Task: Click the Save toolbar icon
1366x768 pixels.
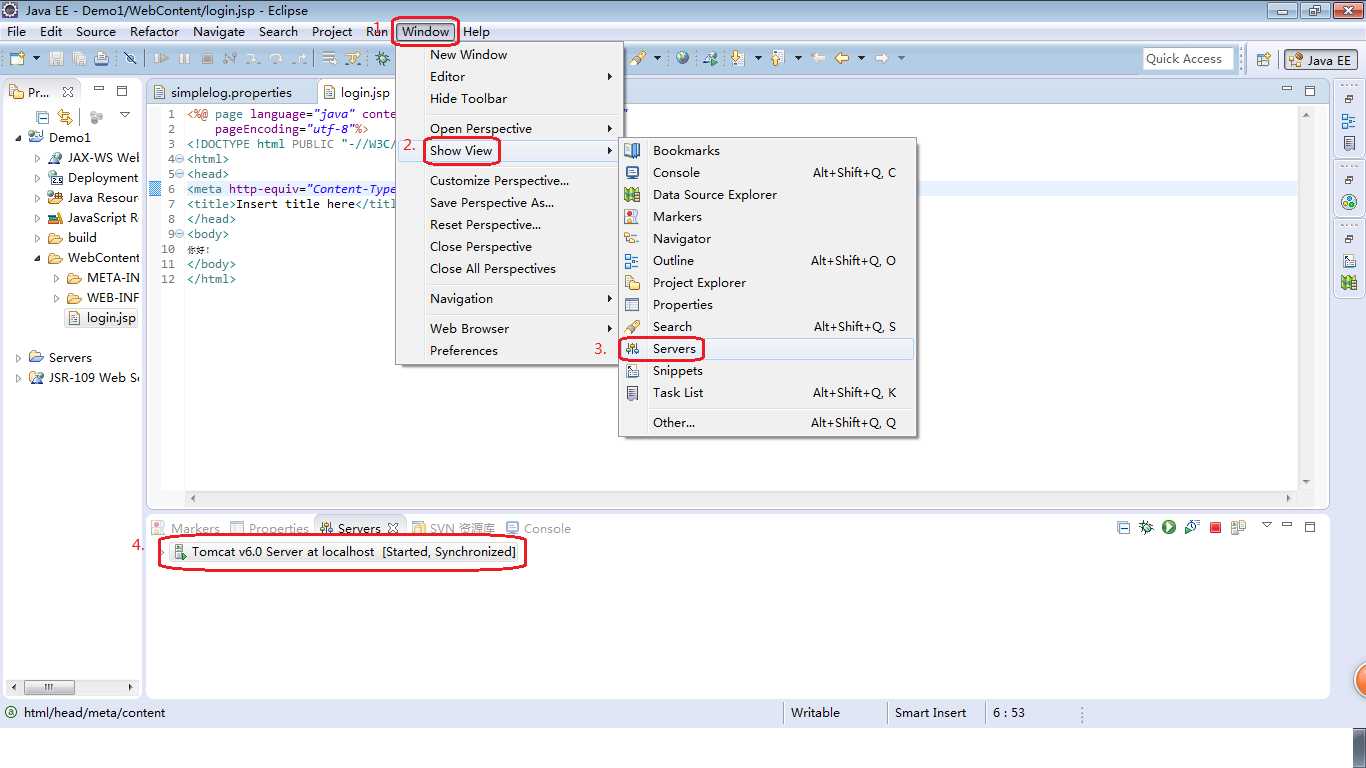Action: (x=56, y=58)
